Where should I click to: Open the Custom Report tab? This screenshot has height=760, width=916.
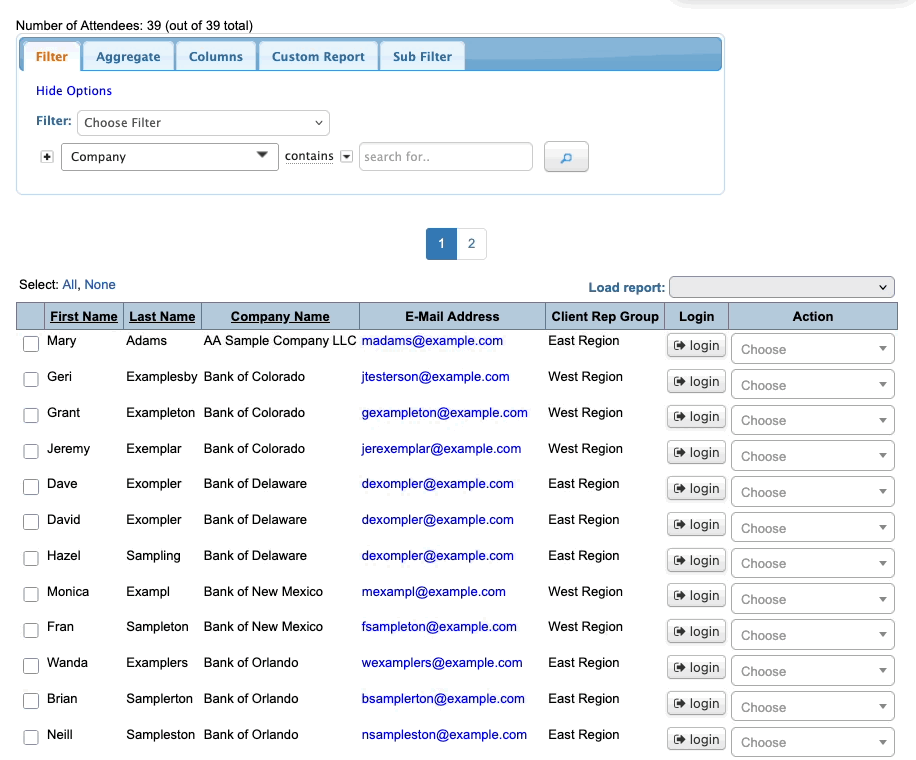coord(318,57)
